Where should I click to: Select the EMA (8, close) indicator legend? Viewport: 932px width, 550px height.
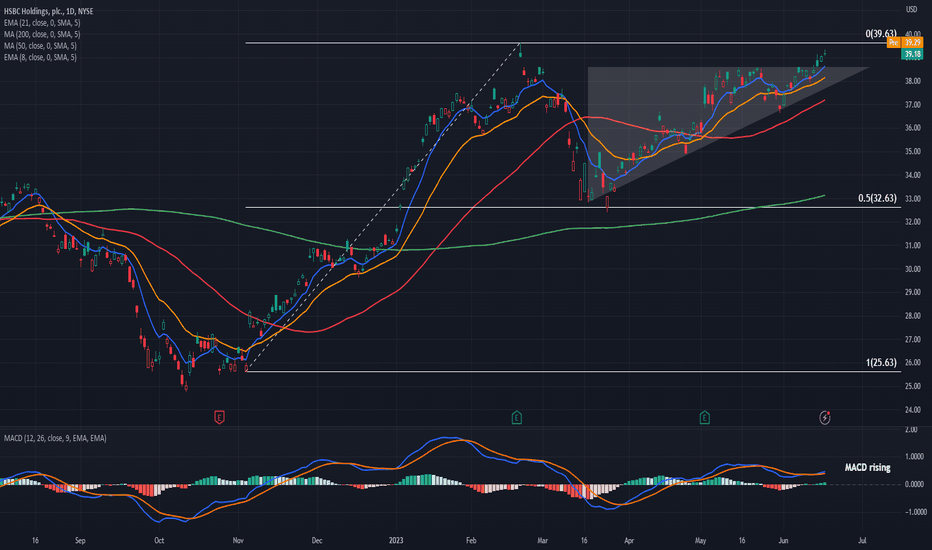coord(40,57)
